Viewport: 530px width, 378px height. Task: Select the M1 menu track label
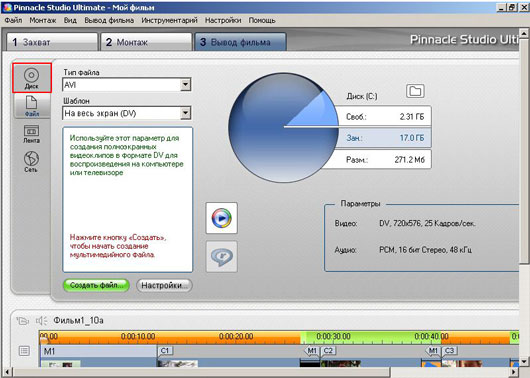pos(49,351)
